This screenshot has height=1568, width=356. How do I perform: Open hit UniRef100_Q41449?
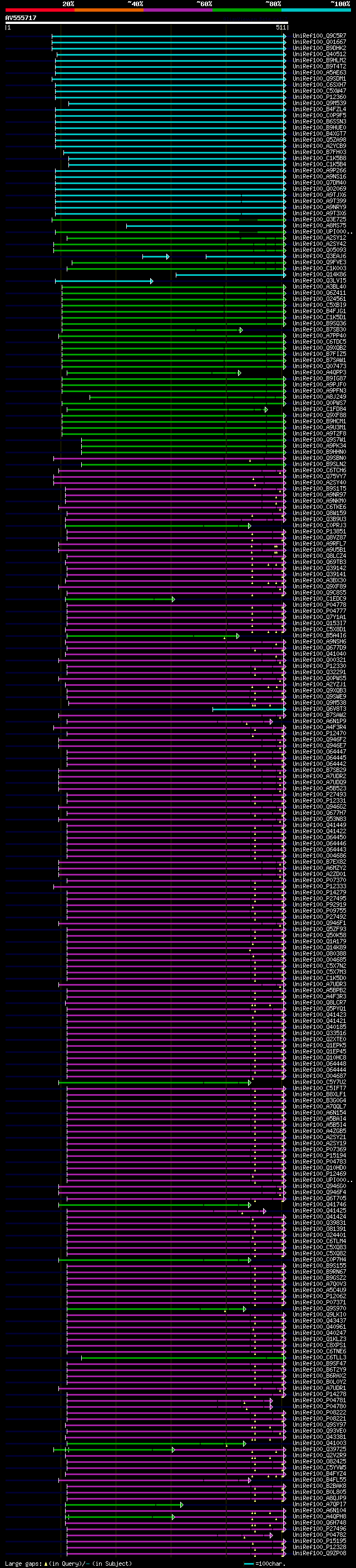point(319,825)
